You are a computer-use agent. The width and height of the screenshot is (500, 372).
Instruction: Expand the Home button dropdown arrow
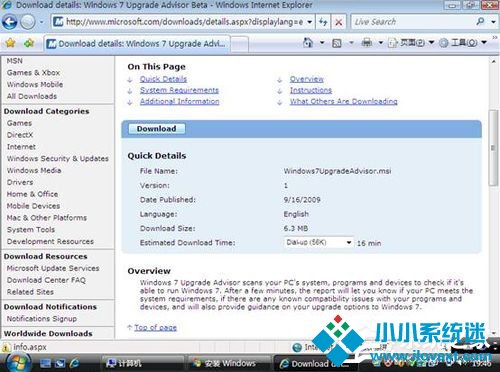(x=322, y=43)
